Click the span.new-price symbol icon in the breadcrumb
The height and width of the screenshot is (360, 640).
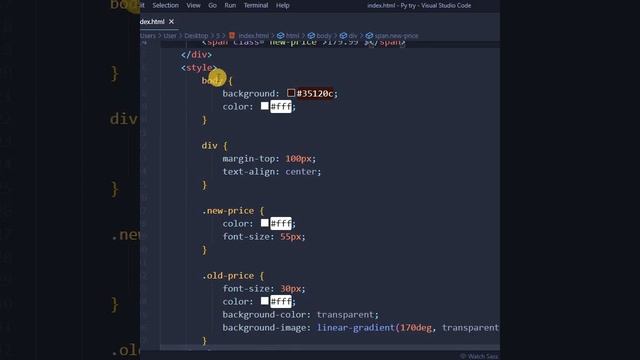369,36
